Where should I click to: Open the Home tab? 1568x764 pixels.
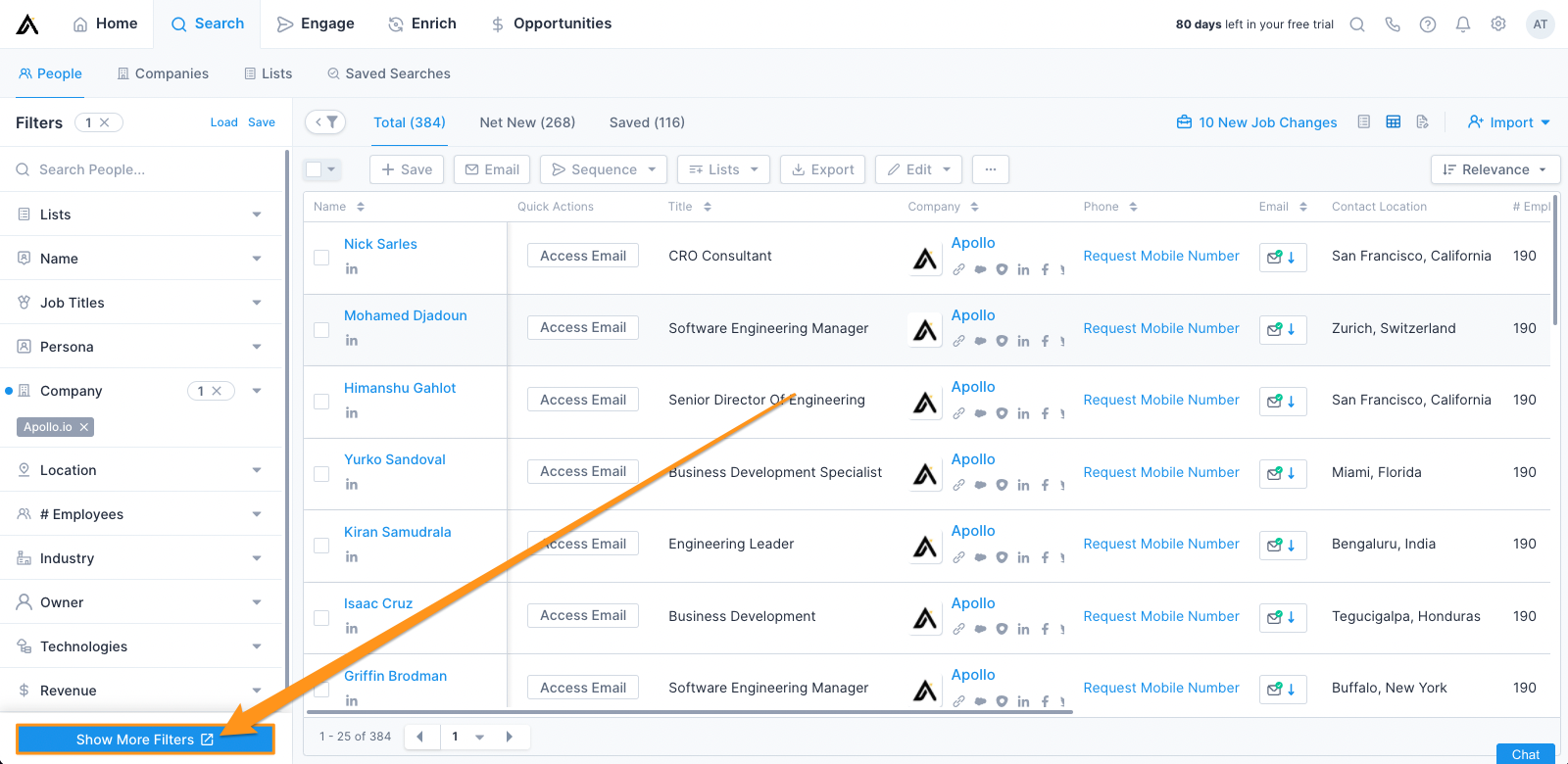point(105,24)
